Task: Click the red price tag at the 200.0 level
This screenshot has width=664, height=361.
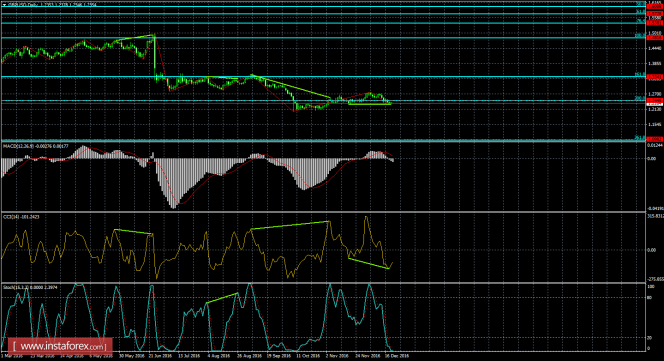Action: point(655,100)
